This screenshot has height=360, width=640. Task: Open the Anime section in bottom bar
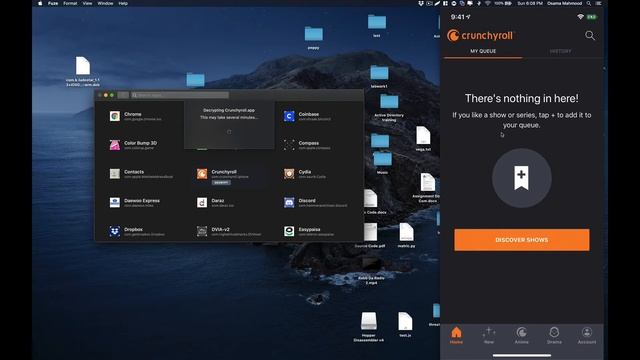point(522,336)
